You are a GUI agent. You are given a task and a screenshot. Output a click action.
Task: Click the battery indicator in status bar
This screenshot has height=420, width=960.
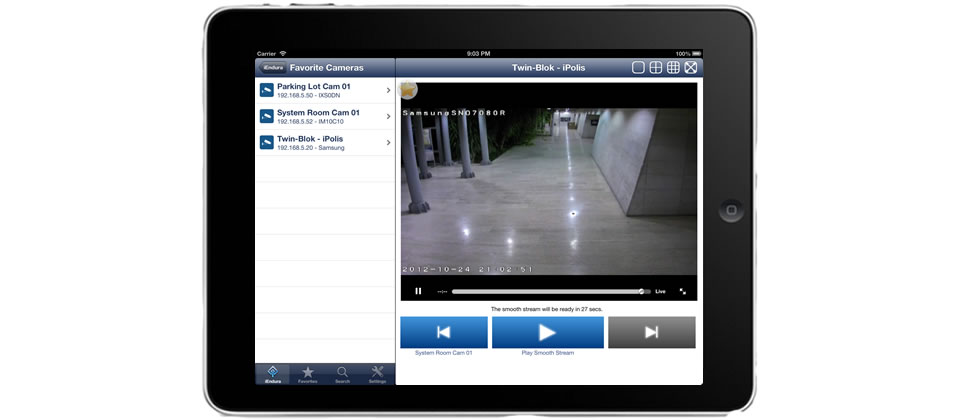point(696,54)
